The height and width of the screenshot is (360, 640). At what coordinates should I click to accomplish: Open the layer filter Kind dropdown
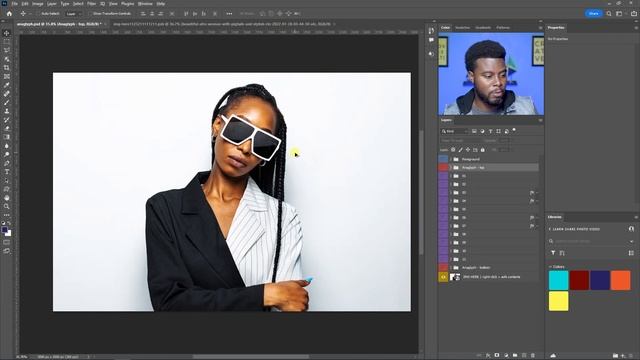[454, 131]
